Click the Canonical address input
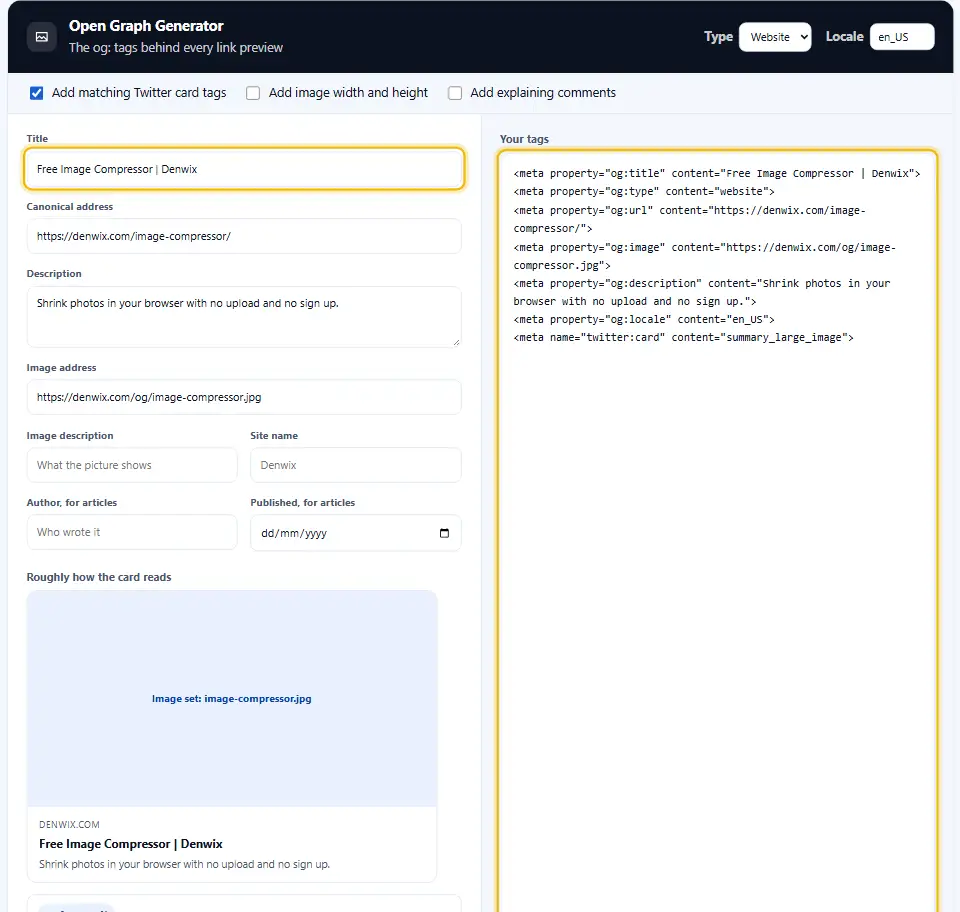 coord(244,236)
